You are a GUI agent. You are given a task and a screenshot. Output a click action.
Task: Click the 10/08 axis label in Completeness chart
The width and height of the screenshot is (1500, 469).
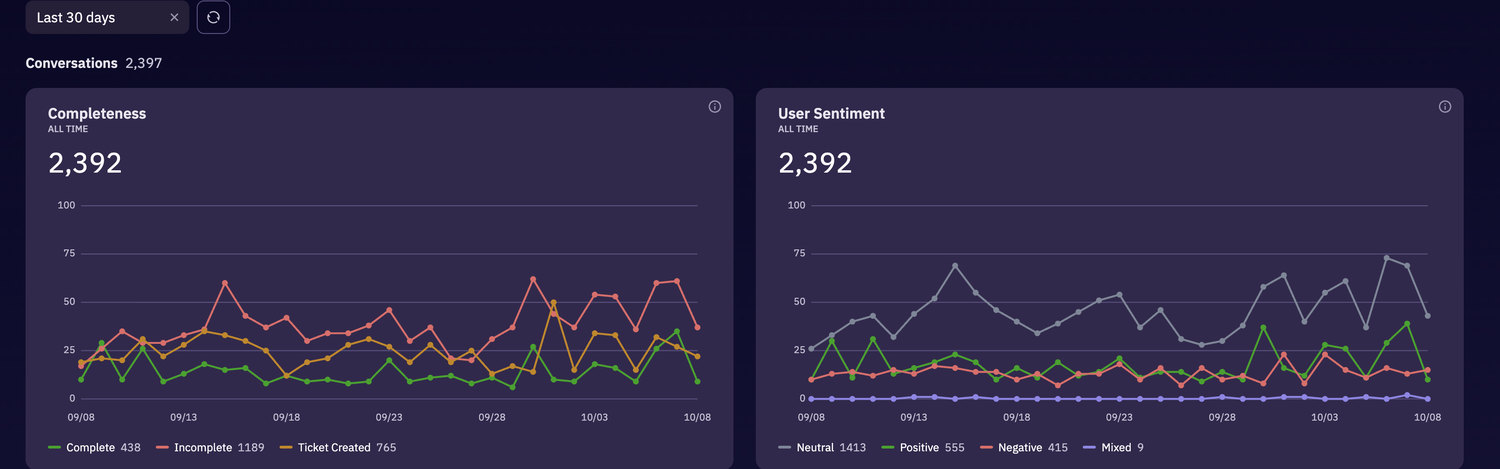pos(697,417)
